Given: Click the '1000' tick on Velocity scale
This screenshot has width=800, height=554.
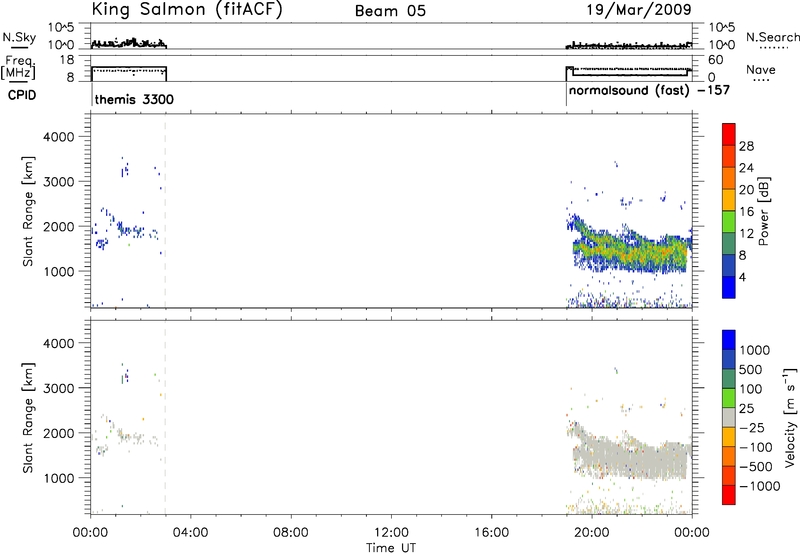Looking at the screenshot, I should (755, 350).
